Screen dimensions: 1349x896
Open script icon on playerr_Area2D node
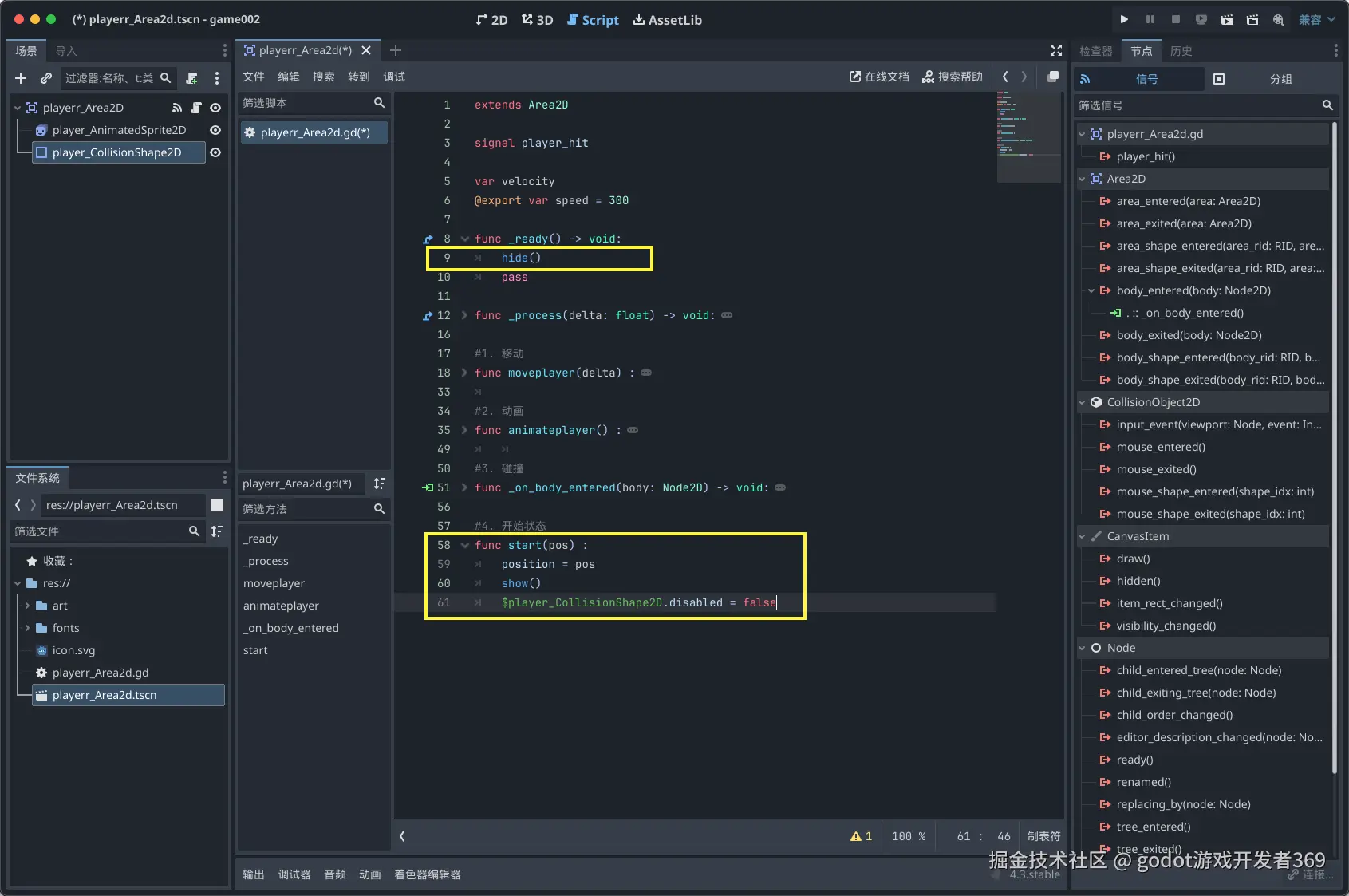[196, 108]
